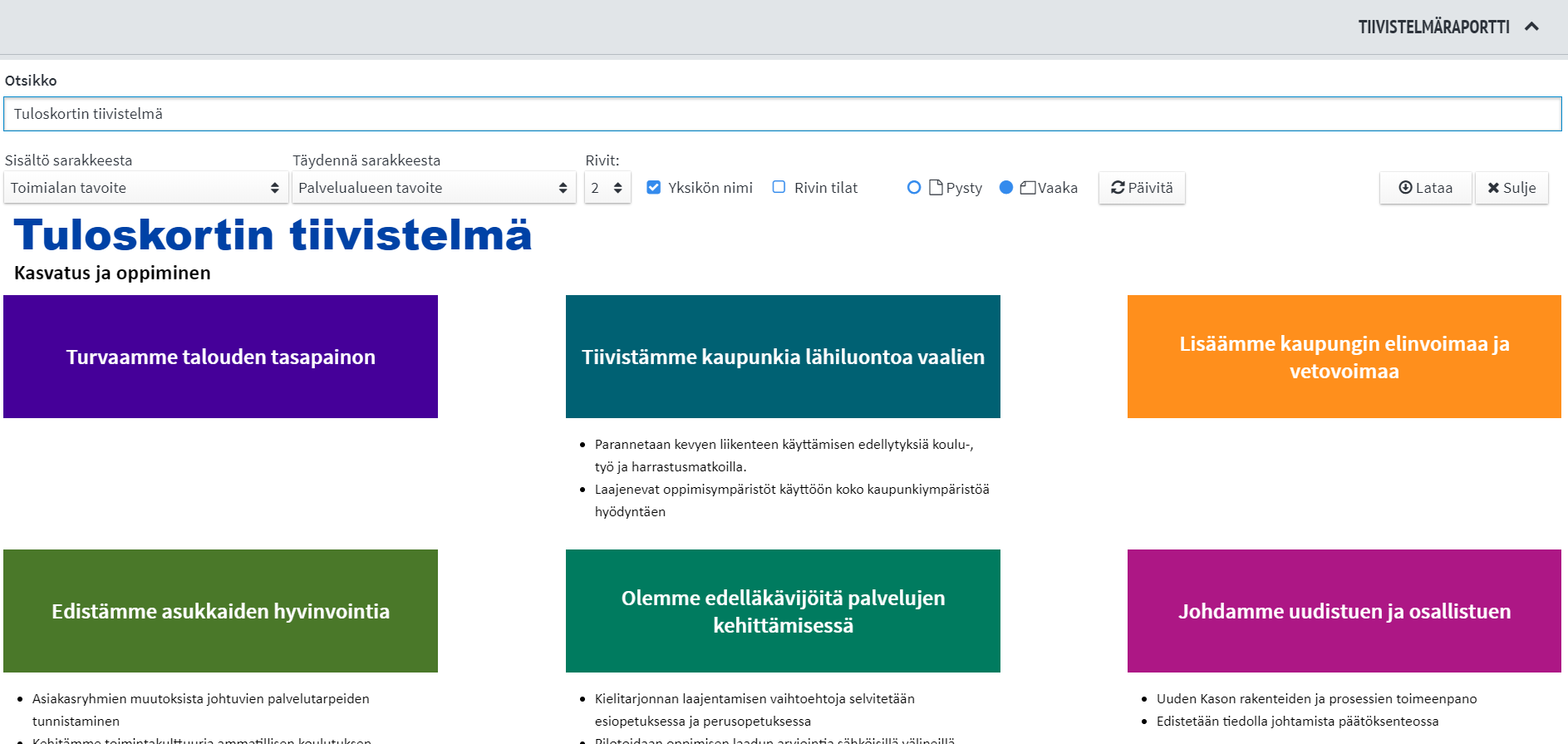This screenshot has width=1568, height=744.
Task: Click the orange Lisäämme kaupungin elinvoimaa tile
Action: (x=1344, y=357)
